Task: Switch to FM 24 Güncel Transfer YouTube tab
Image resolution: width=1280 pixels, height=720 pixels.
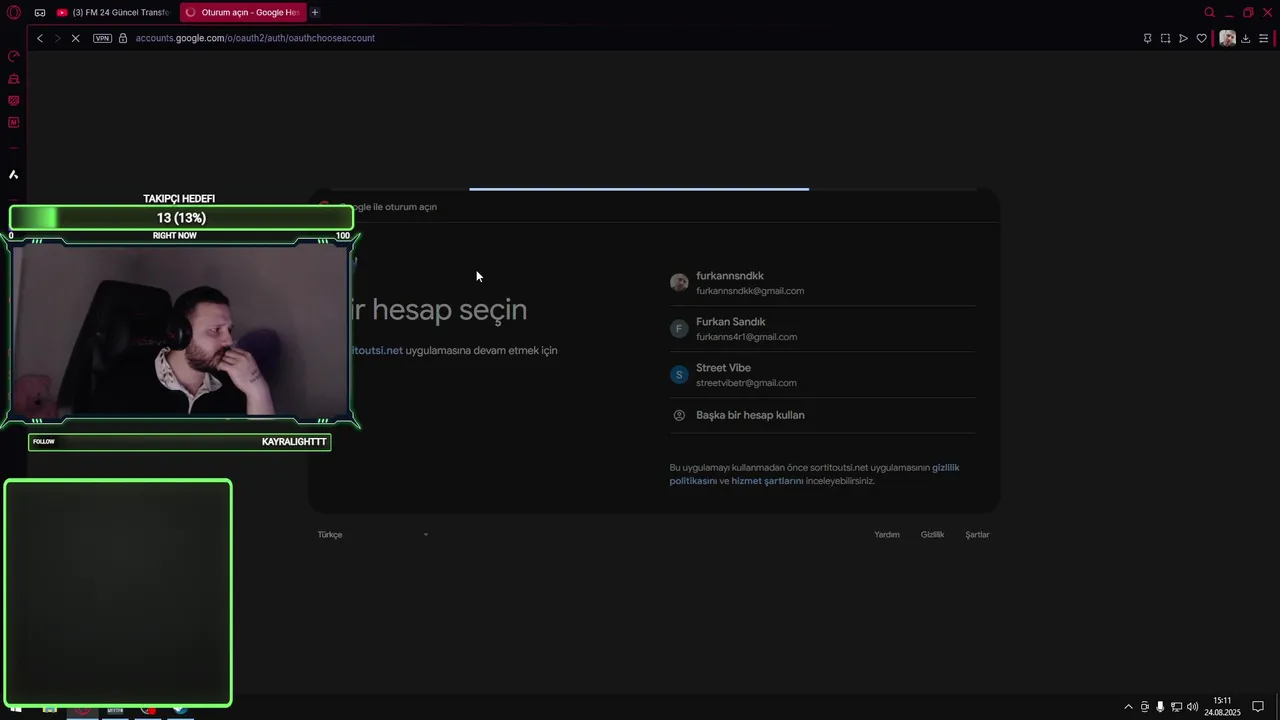Action: pyautogui.click(x=113, y=12)
